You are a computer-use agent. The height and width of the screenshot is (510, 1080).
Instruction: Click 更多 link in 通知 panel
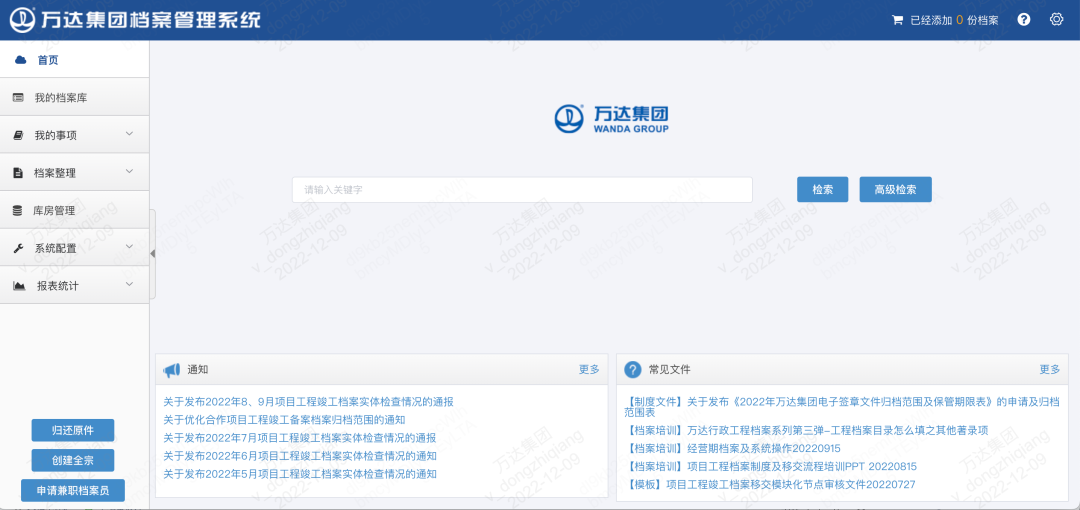click(x=589, y=370)
